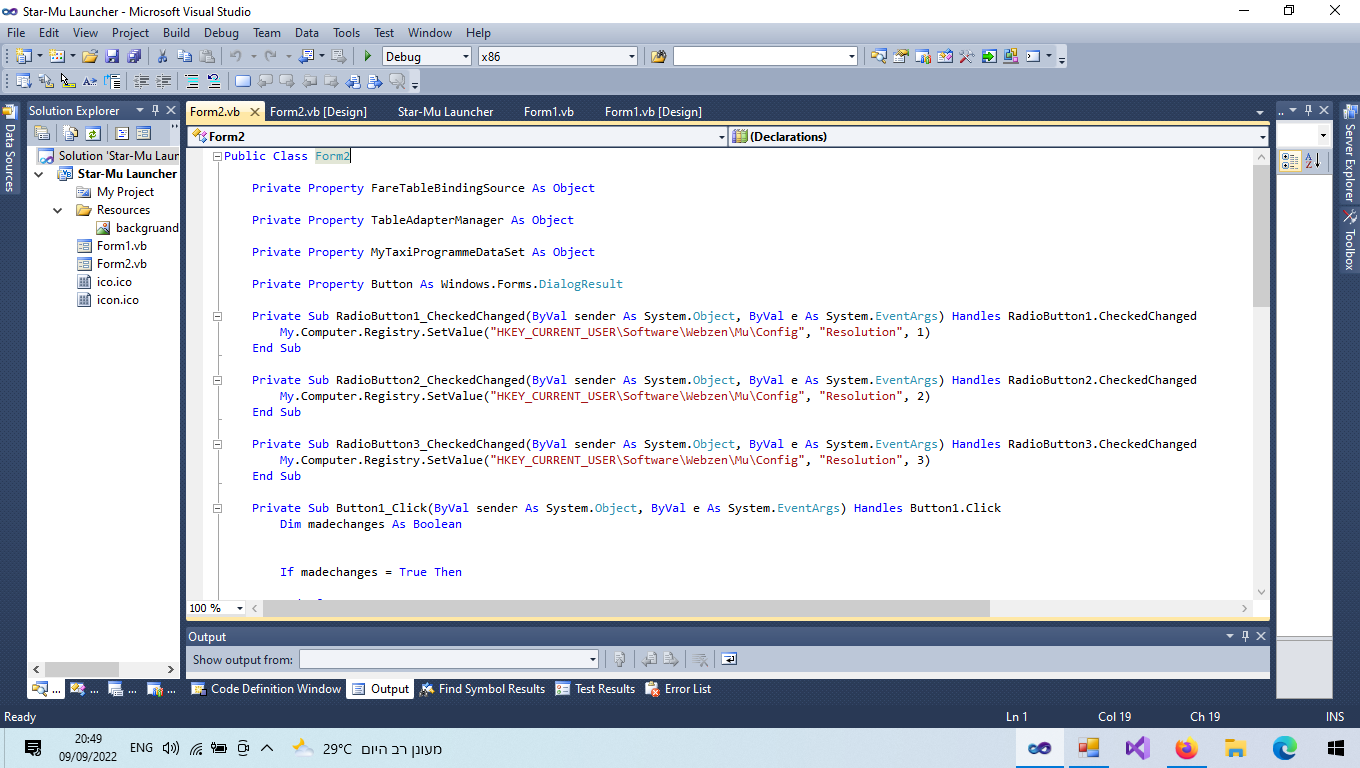This screenshot has width=1360, height=768.
Task: Click the Open File folder icon
Action: pyautogui.click(x=90, y=57)
